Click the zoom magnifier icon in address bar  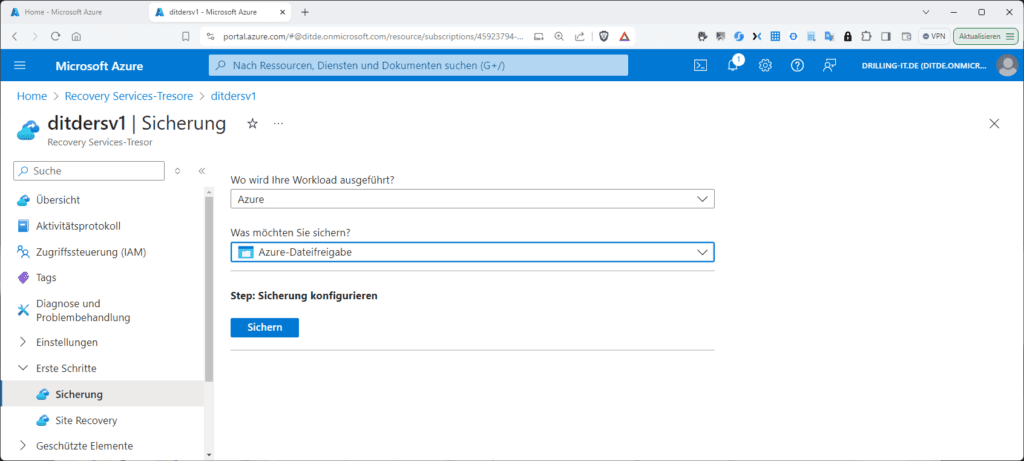click(x=559, y=37)
